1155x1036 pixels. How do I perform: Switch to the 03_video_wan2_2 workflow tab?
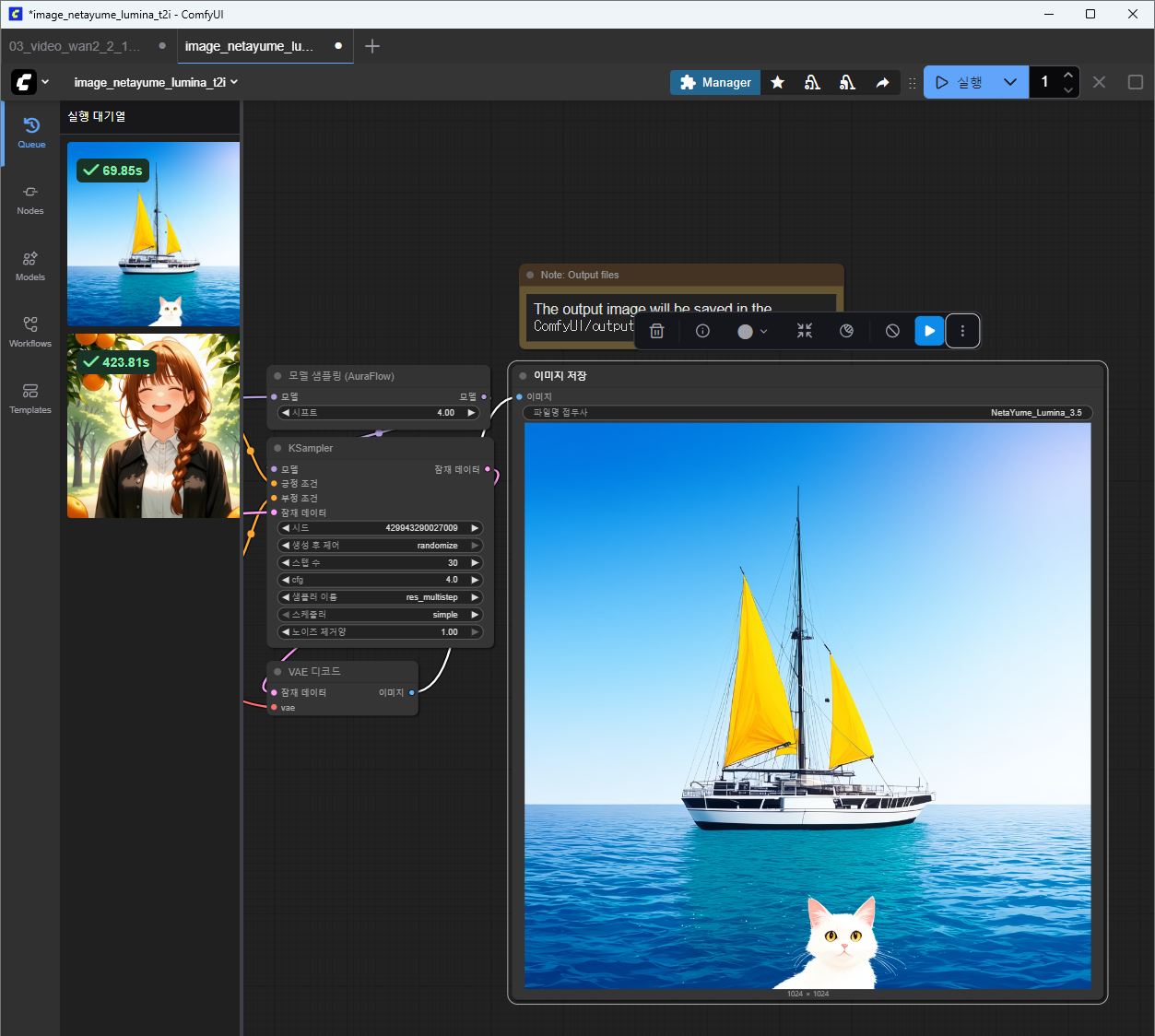tap(75, 46)
